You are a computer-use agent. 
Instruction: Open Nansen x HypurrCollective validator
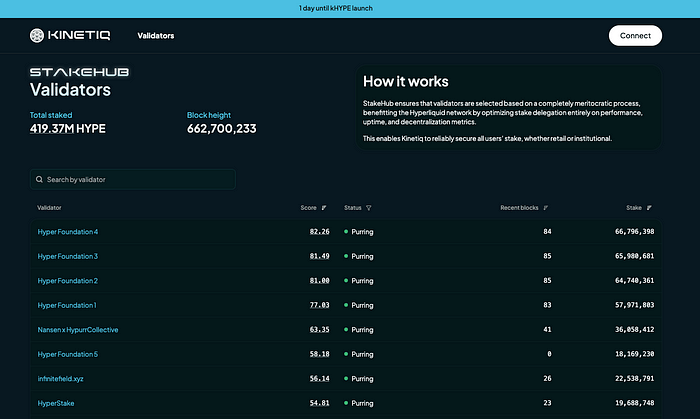(78, 330)
